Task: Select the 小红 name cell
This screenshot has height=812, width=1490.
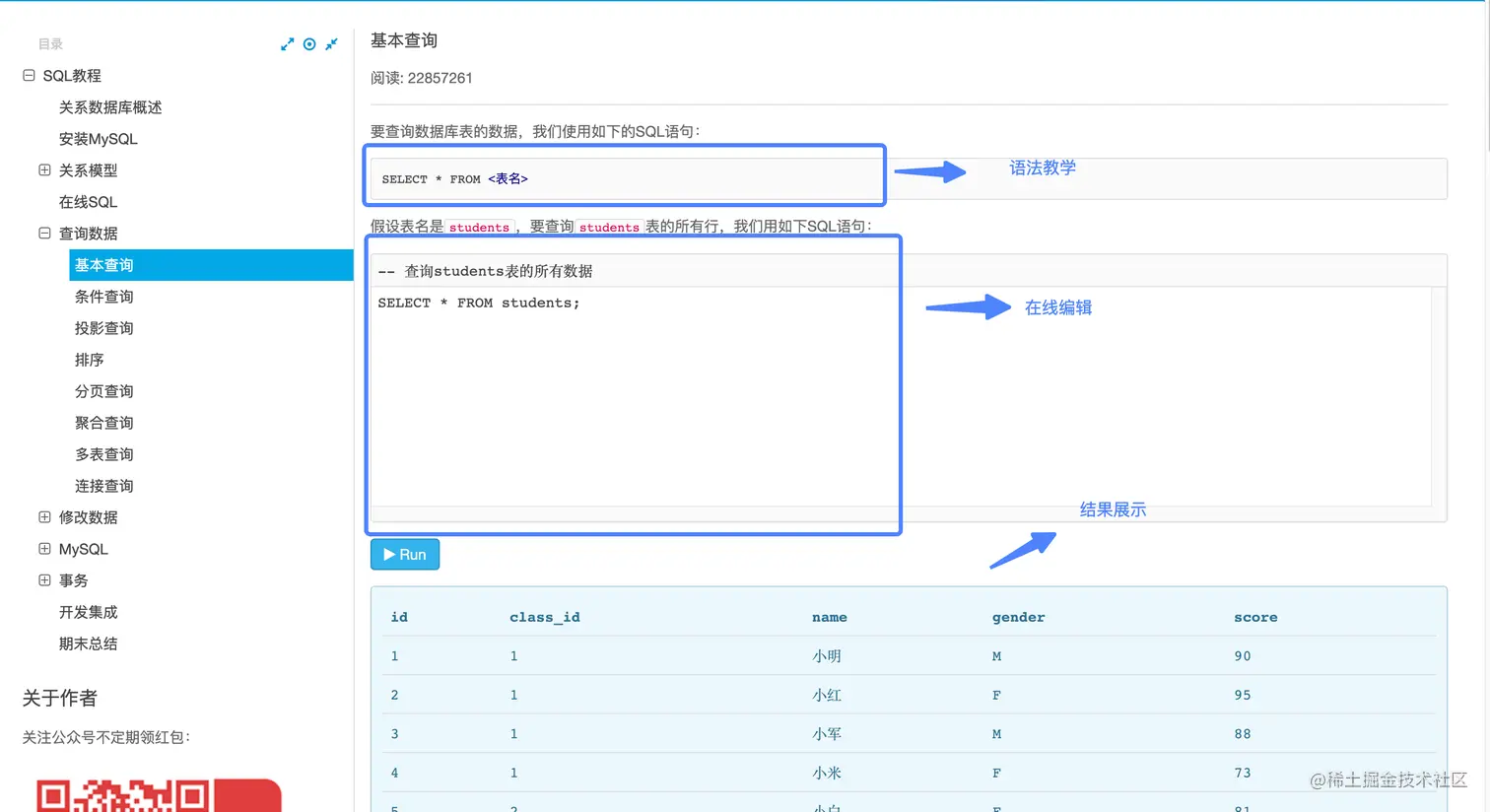Action: 827,695
